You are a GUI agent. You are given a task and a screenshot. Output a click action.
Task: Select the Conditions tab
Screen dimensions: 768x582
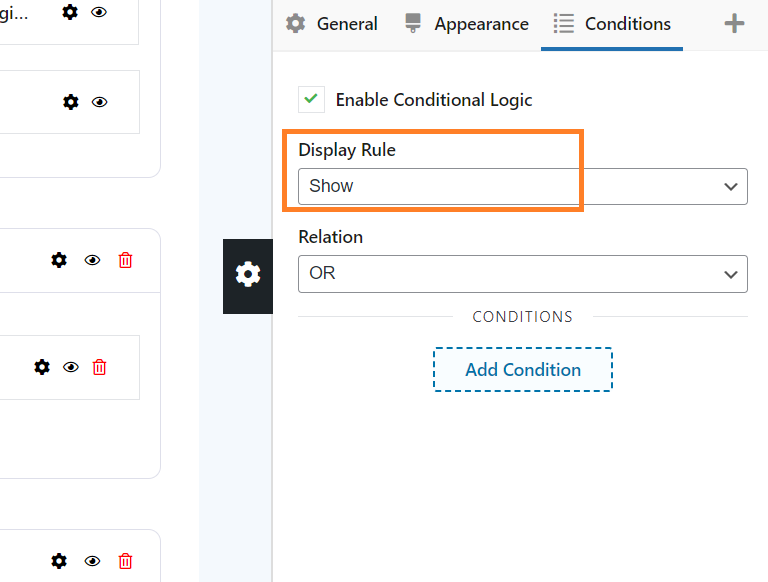[x=612, y=24]
